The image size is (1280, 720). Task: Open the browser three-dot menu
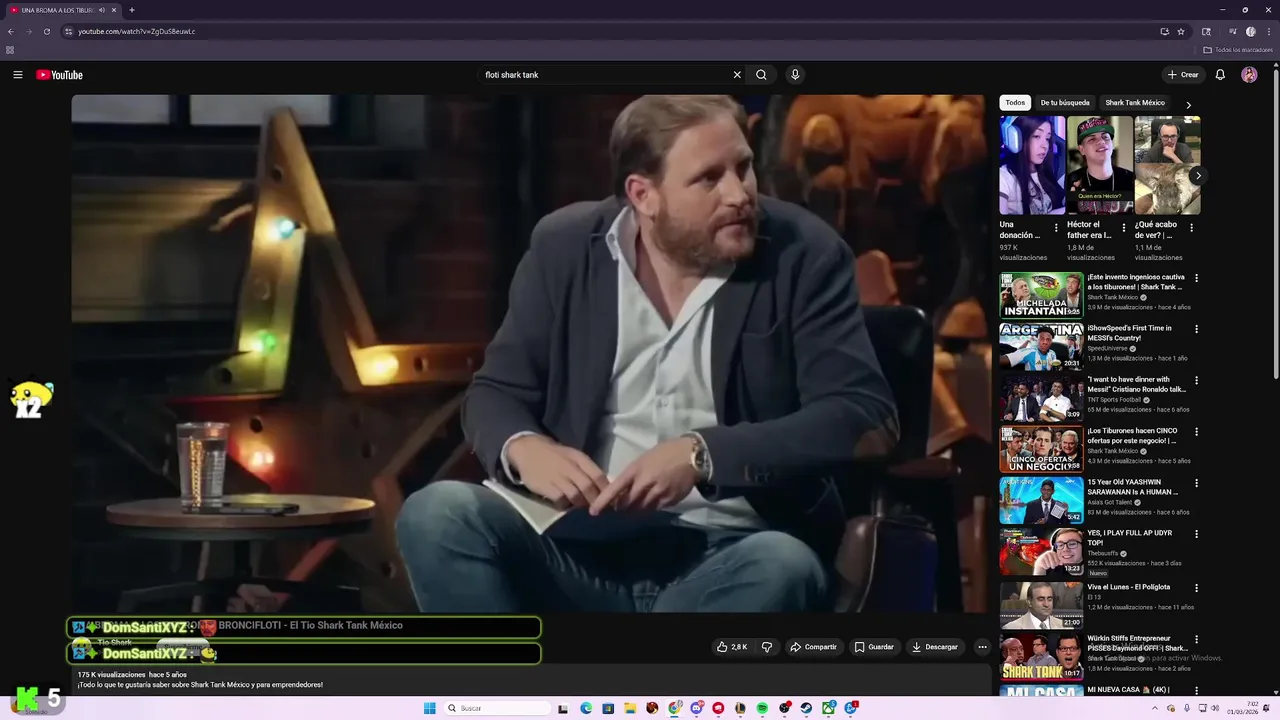click(1268, 31)
